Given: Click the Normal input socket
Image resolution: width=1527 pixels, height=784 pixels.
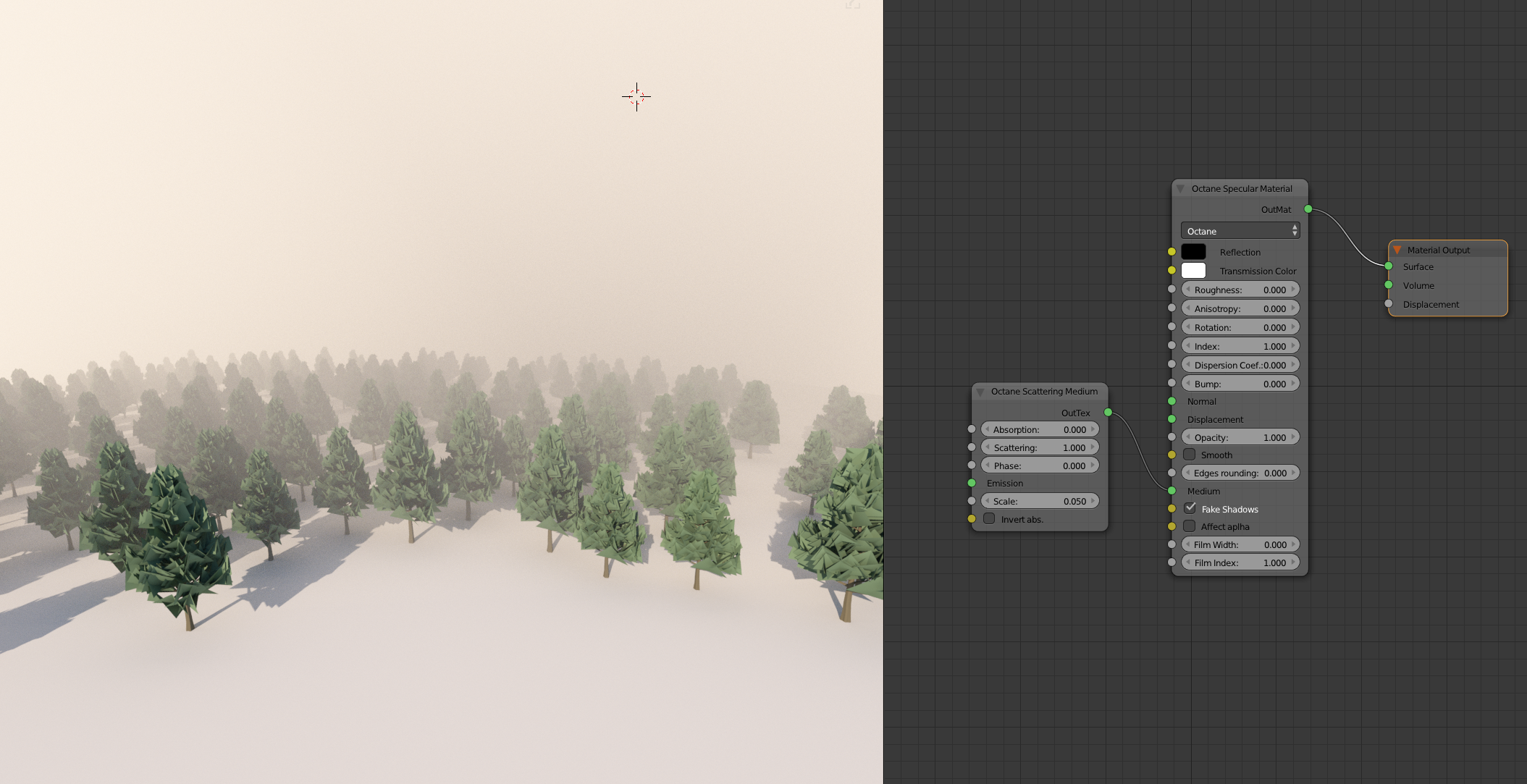Looking at the screenshot, I should 1171,401.
